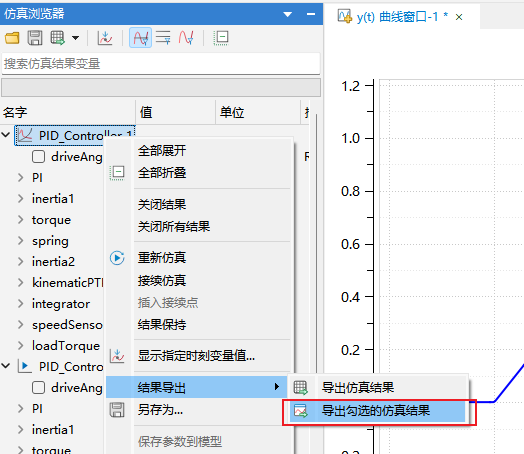This screenshot has width=524, height=454.
Task: Open the 结果导出 submenu
Action: pyautogui.click(x=196, y=387)
